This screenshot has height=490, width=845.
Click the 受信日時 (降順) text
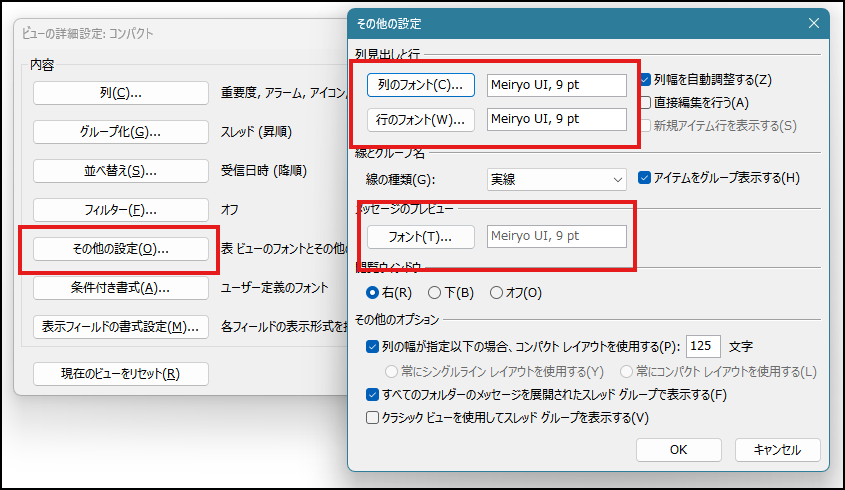pos(264,171)
